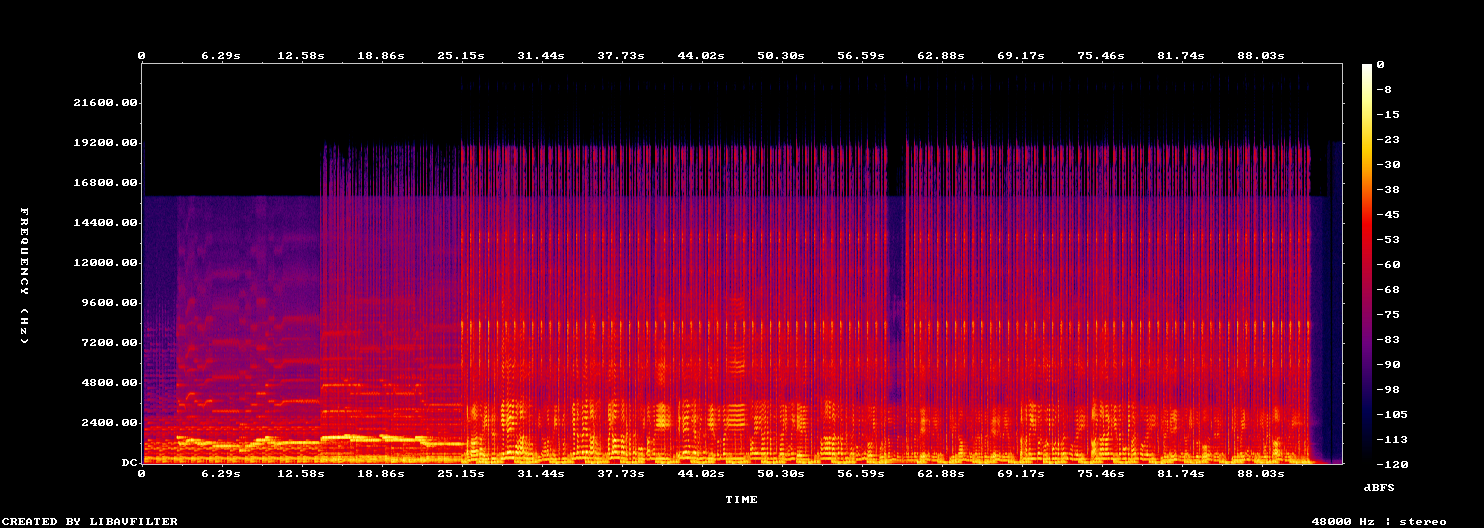Click the 12.58s marker on bottom axis
Viewport: 1484px width, 528px height.
coord(301,474)
